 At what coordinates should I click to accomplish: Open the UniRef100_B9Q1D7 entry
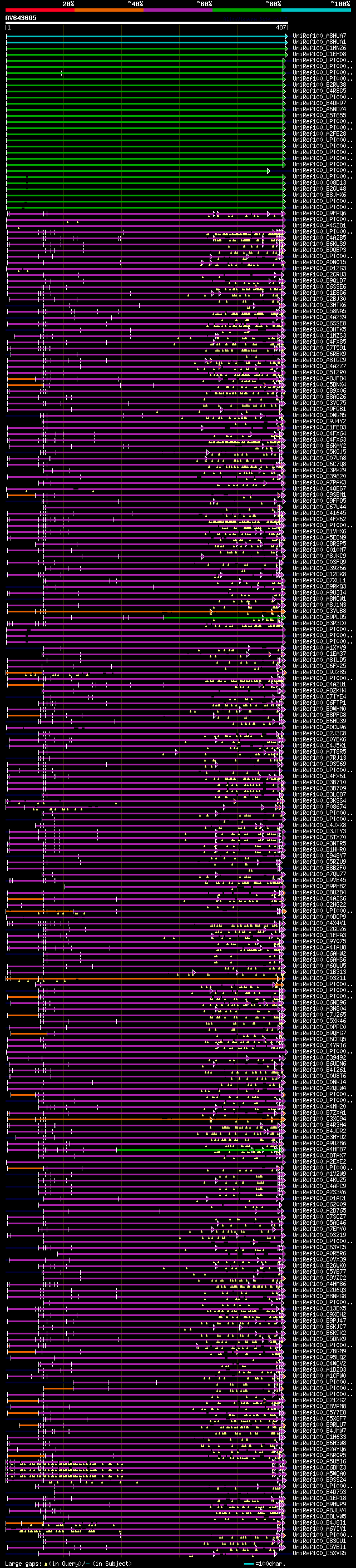pos(319,280)
